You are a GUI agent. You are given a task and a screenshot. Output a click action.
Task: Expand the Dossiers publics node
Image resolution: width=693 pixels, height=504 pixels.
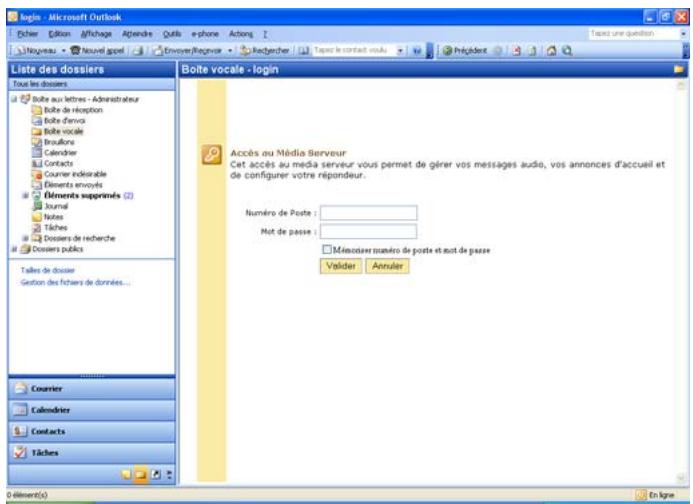point(14,249)
